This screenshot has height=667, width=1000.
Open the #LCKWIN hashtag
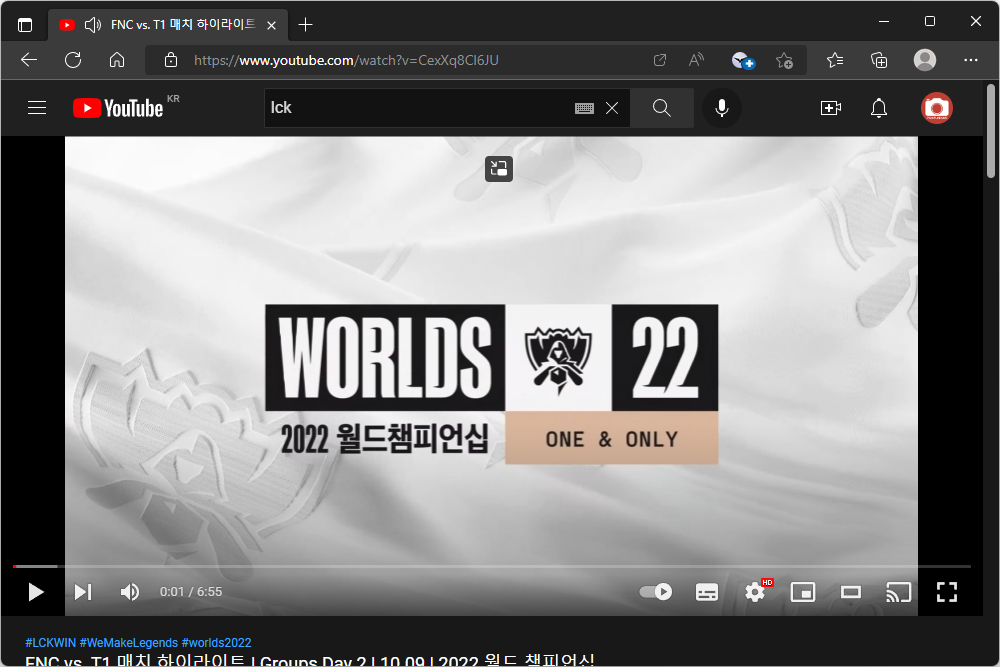click(x=50, y=643)
